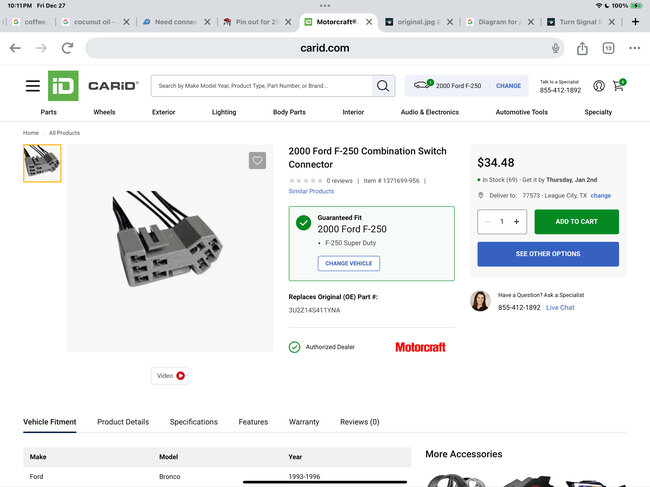650x487 pixels.
Task: Switch to Product Details tab
Action: [x=123, y=422]
